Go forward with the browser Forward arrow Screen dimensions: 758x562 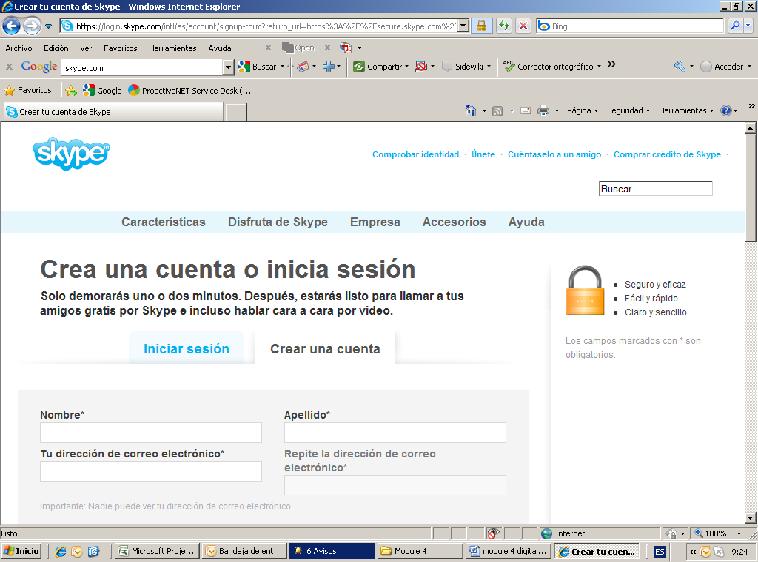tap(32, 26)
